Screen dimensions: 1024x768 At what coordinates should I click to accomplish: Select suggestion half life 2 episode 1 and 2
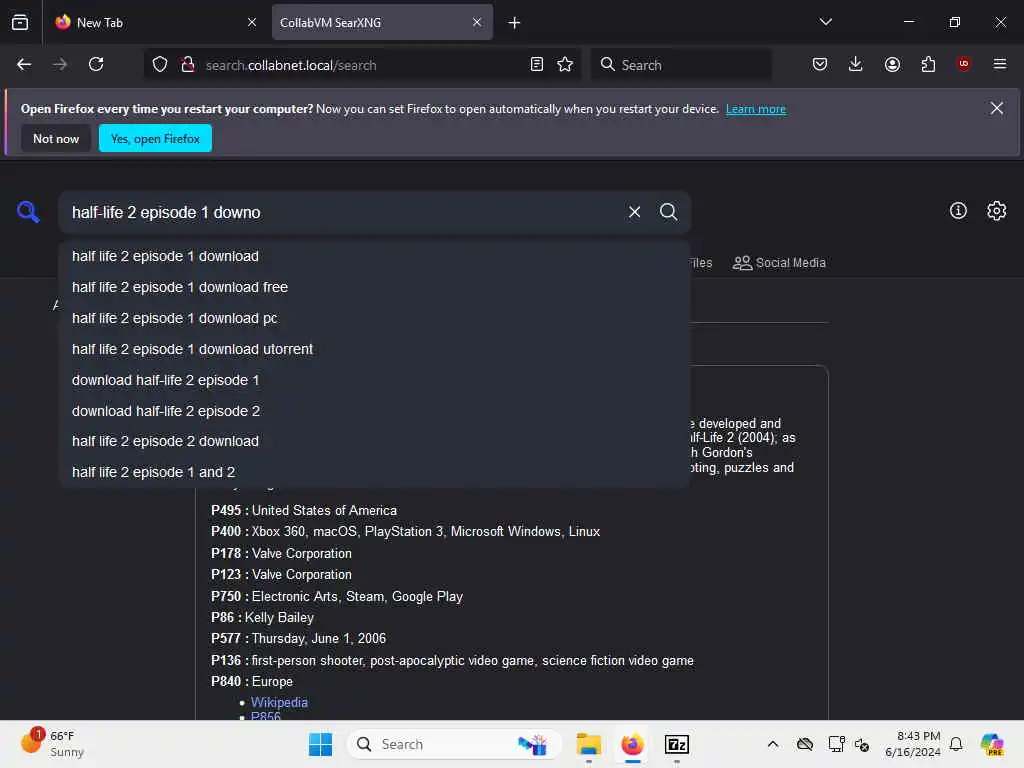[374, 472]
